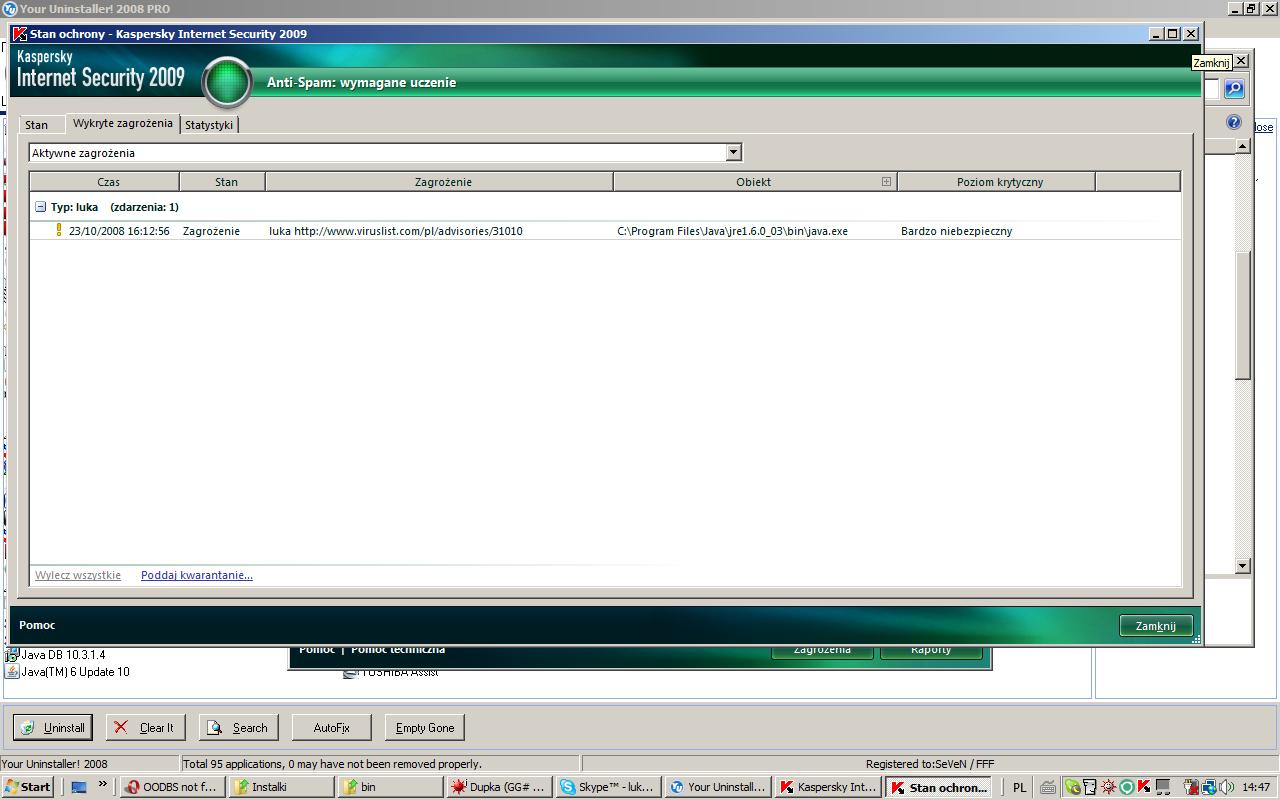
Task: Switch to the Instalki taskbar folder
Action: point(281,787)
